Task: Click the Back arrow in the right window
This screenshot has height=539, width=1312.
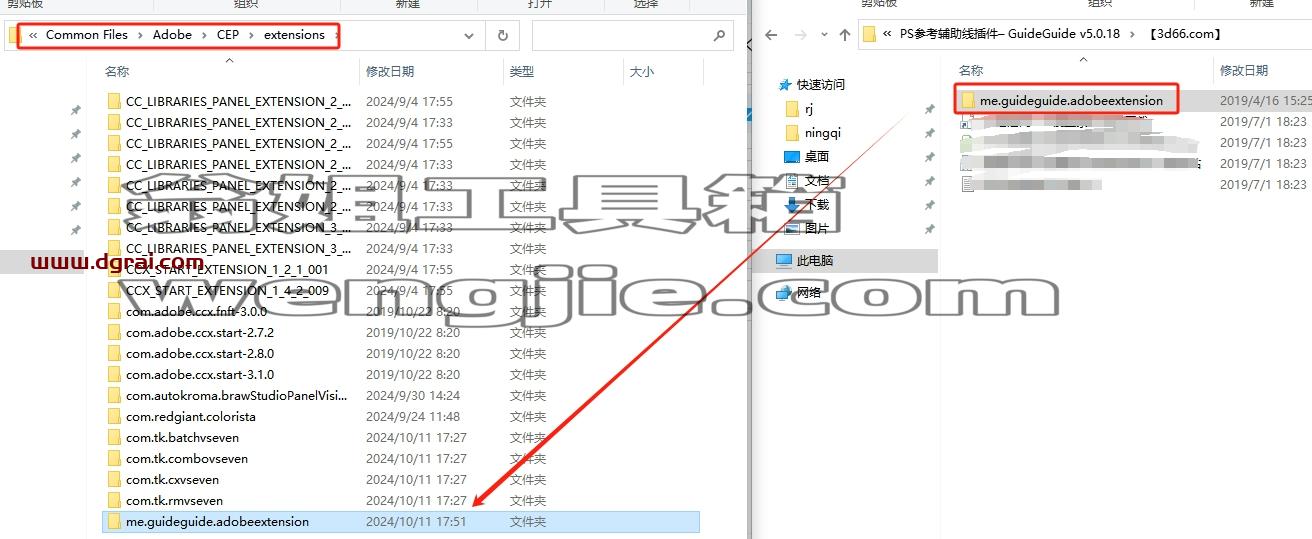Action: click(x=771, y=34)
